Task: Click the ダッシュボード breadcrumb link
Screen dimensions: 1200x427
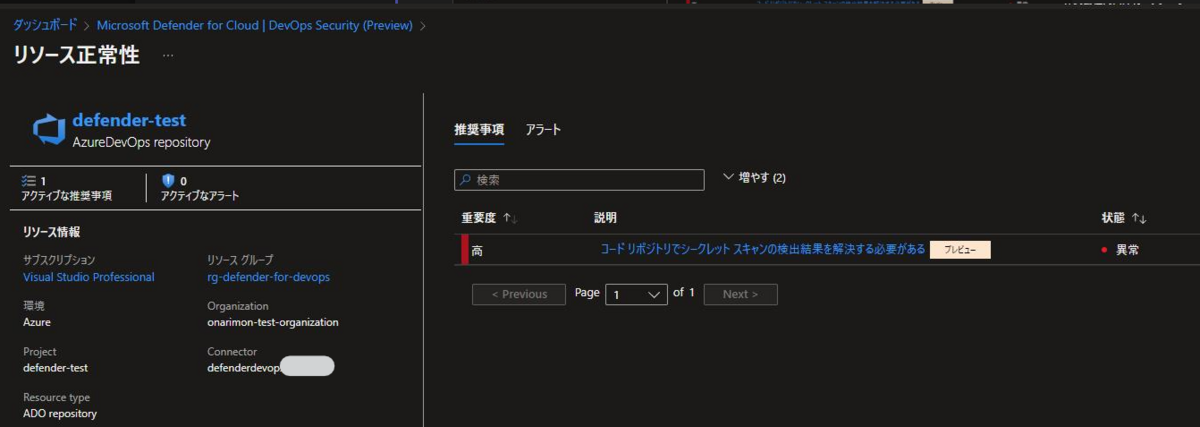Action: (x=45, y=25)
